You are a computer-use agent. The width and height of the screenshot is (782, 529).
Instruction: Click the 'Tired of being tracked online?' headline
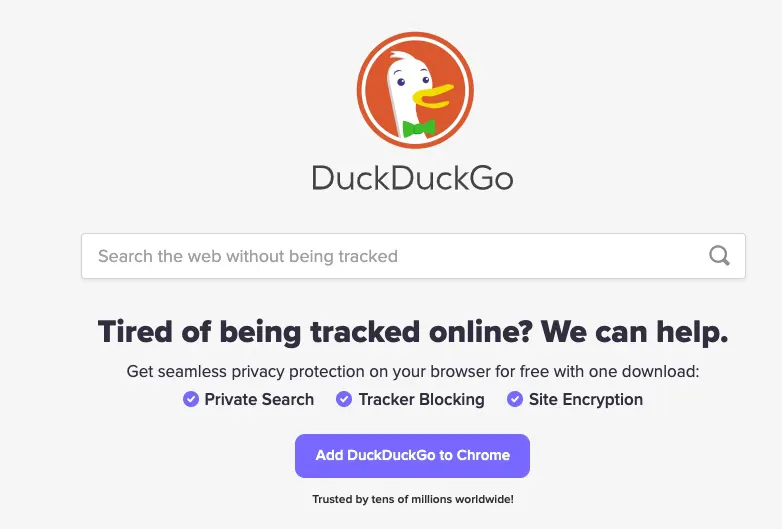point(316,332)
